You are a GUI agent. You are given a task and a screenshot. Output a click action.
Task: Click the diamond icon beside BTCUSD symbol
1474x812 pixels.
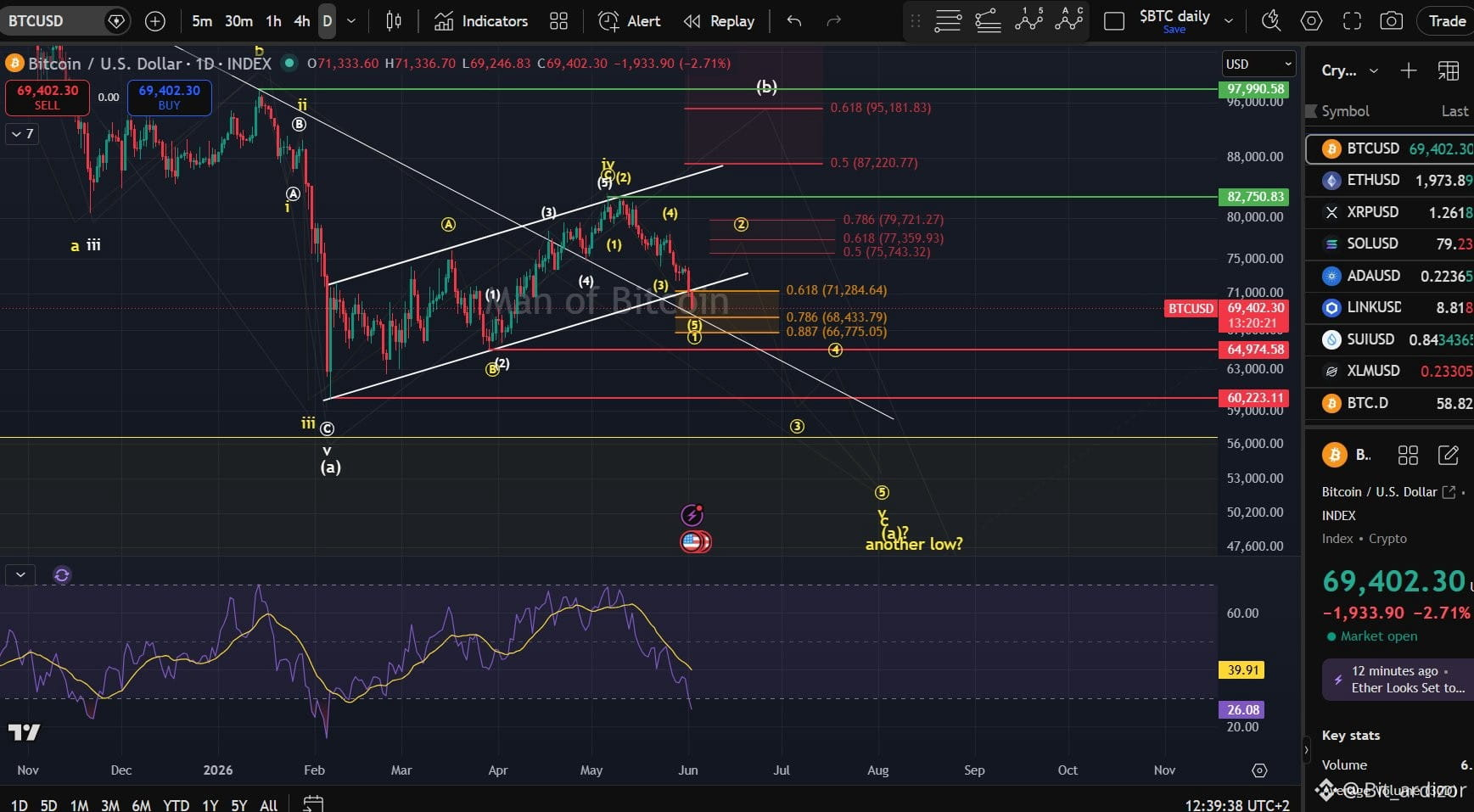117,21
